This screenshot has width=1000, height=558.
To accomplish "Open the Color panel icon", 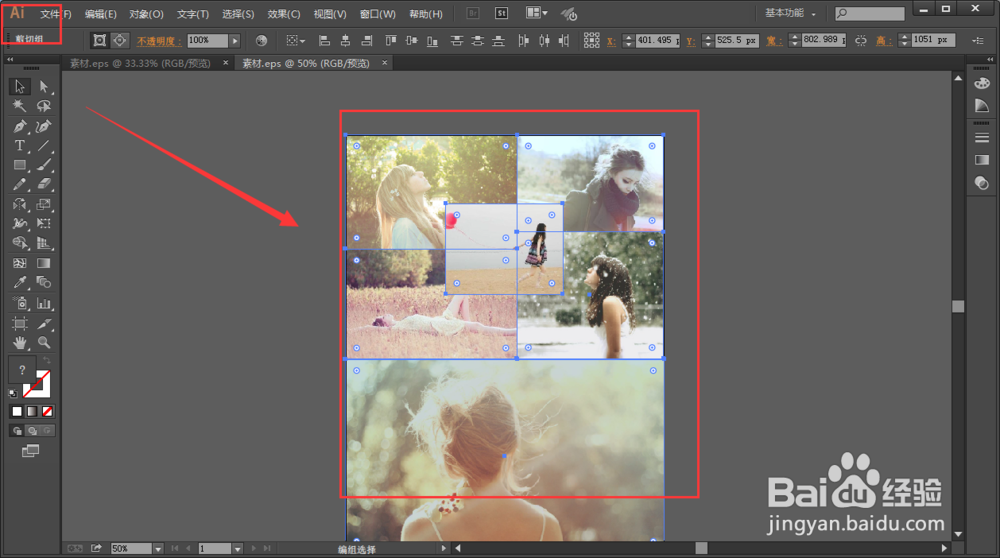I will pyautogui.click(x=982, y=83).
